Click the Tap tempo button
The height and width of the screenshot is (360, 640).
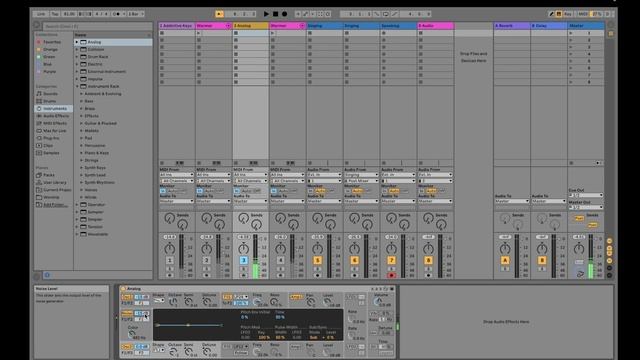(x=55, y=14)
